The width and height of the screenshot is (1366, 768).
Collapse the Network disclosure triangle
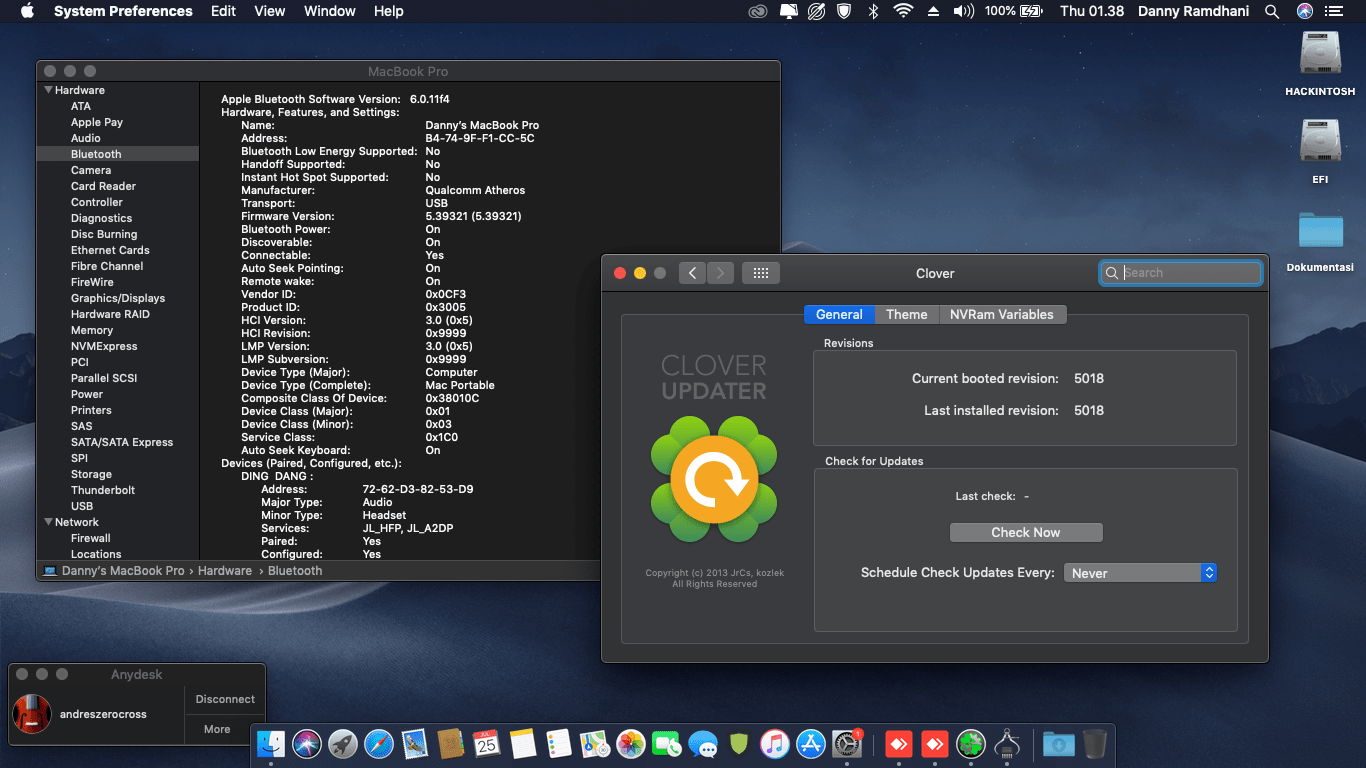tap(48, 522)
